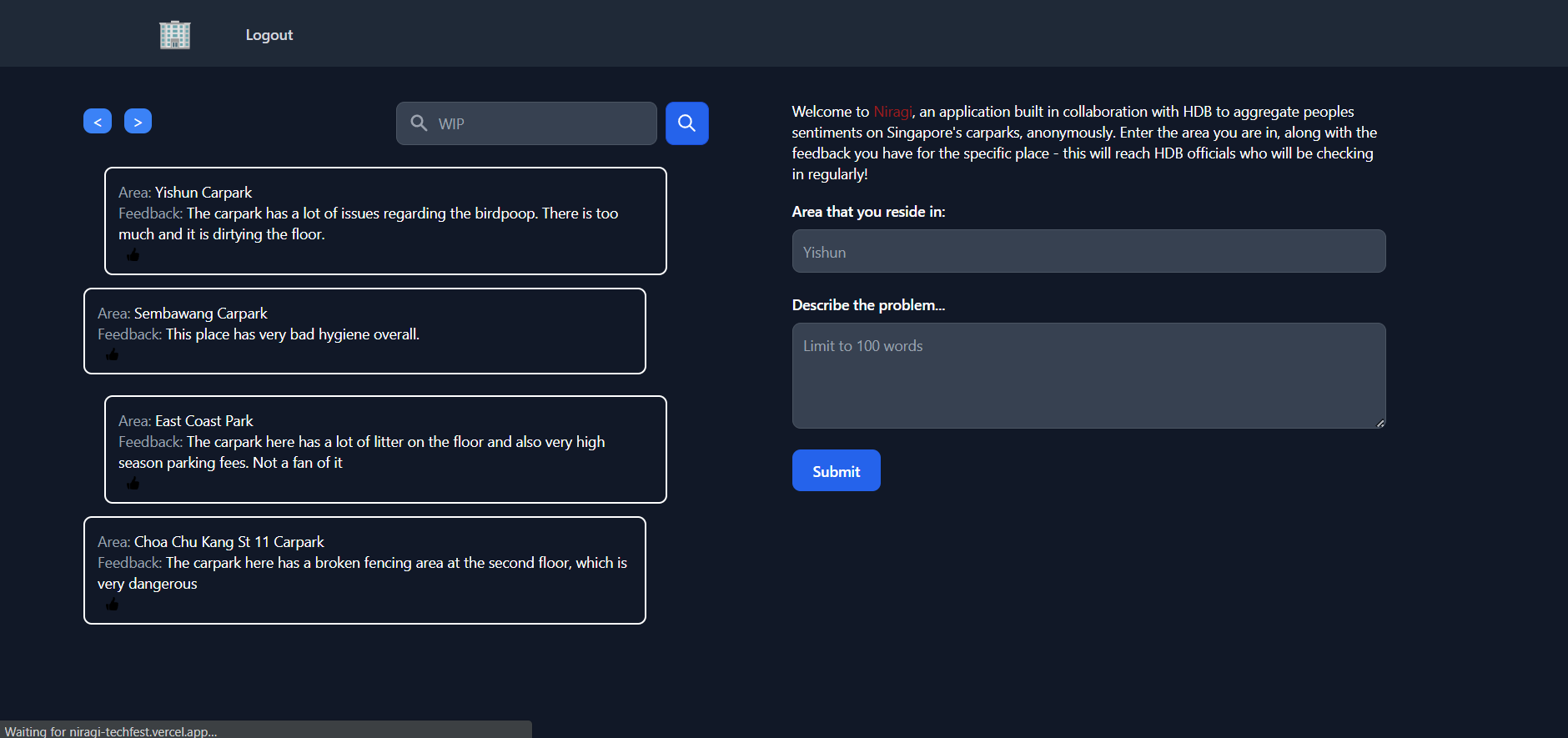Click Logout in the navigation bar
Viewport: 1568px width, 738px height.
[269, 34]
